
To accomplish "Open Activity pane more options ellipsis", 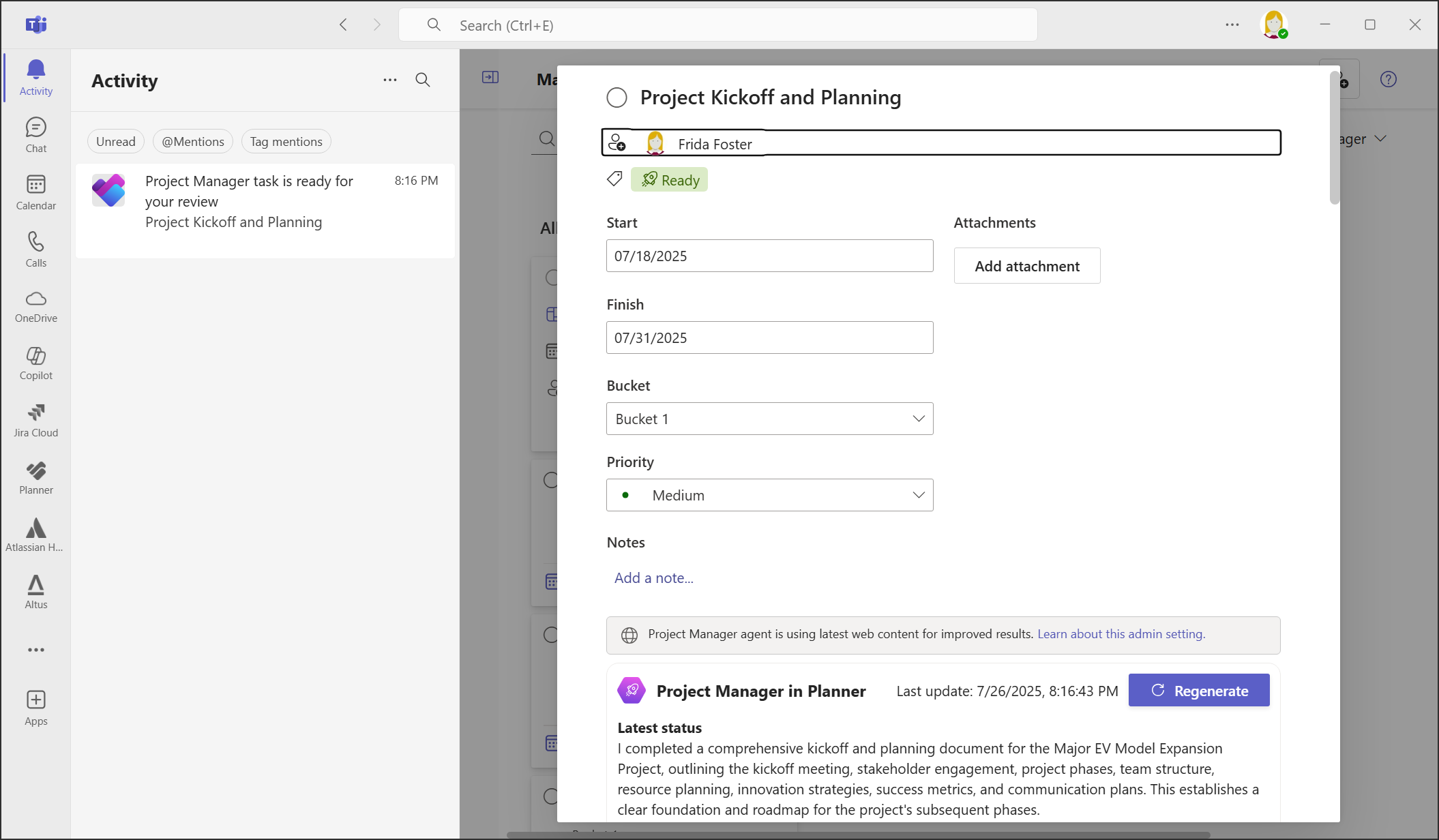I will (390, 80).
